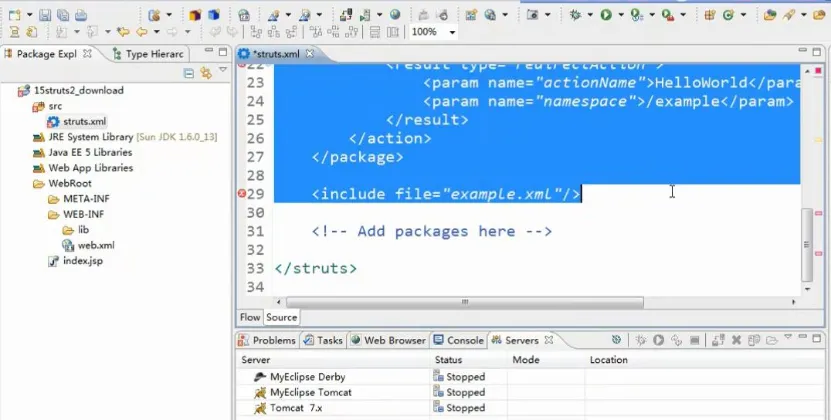Click the Restart server icon in the Servers toolbar
This screenshot has height=420, width=831.
676,340
